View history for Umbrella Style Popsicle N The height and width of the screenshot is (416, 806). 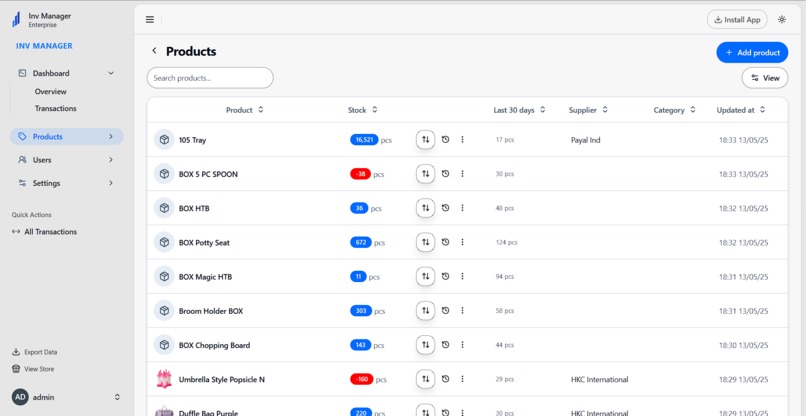point(446,379)
